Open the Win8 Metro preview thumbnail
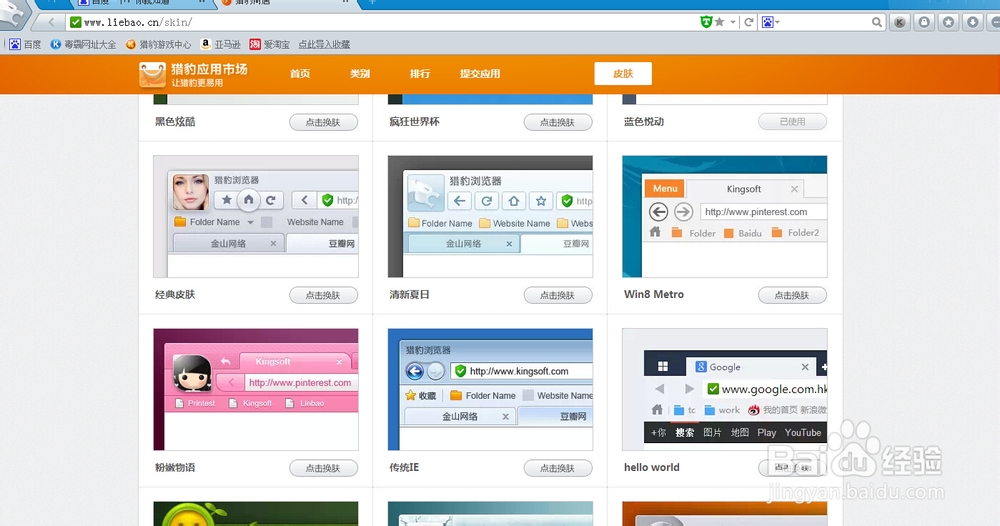Screen dimensions: 1000x526 724,217
